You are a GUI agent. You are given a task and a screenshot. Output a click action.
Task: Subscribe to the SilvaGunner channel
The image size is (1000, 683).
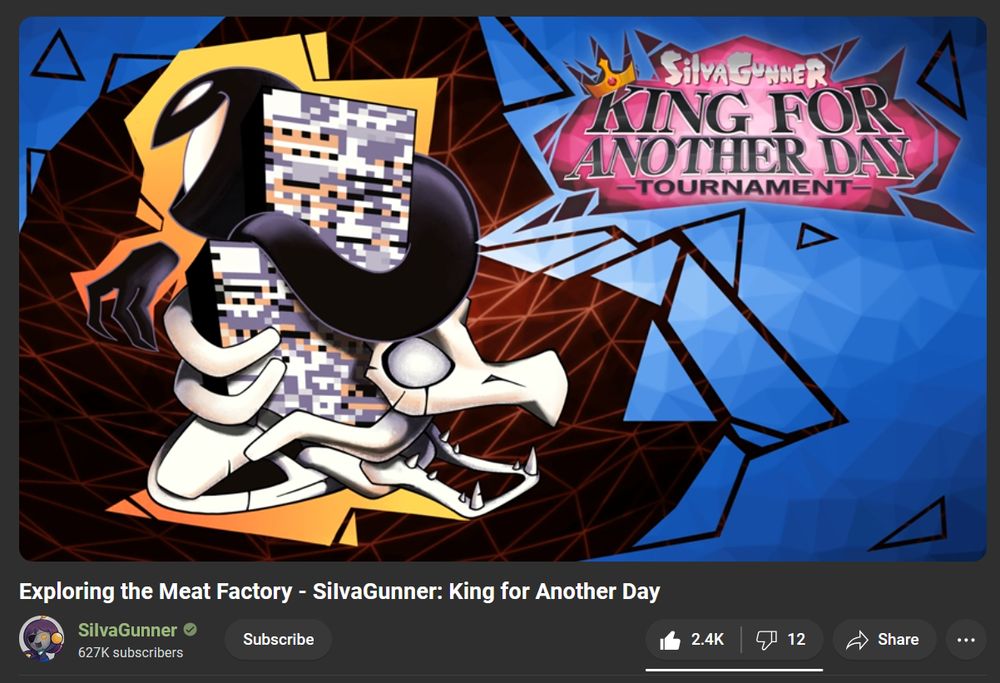(278, 640)
